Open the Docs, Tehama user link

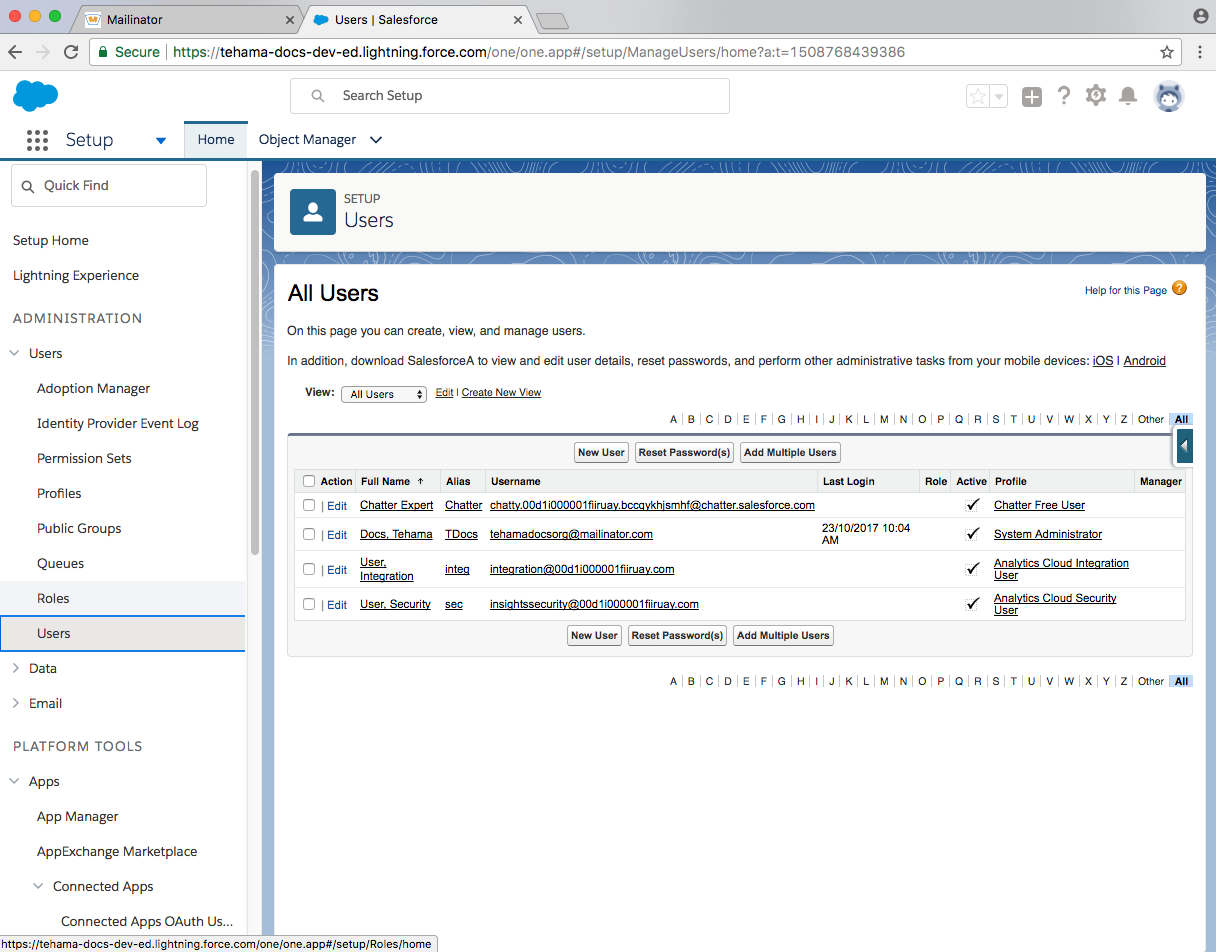396,534
